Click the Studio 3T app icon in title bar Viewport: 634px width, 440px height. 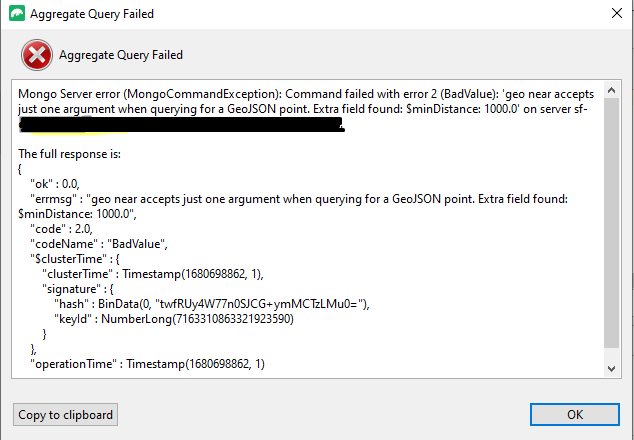click(17, 13)
